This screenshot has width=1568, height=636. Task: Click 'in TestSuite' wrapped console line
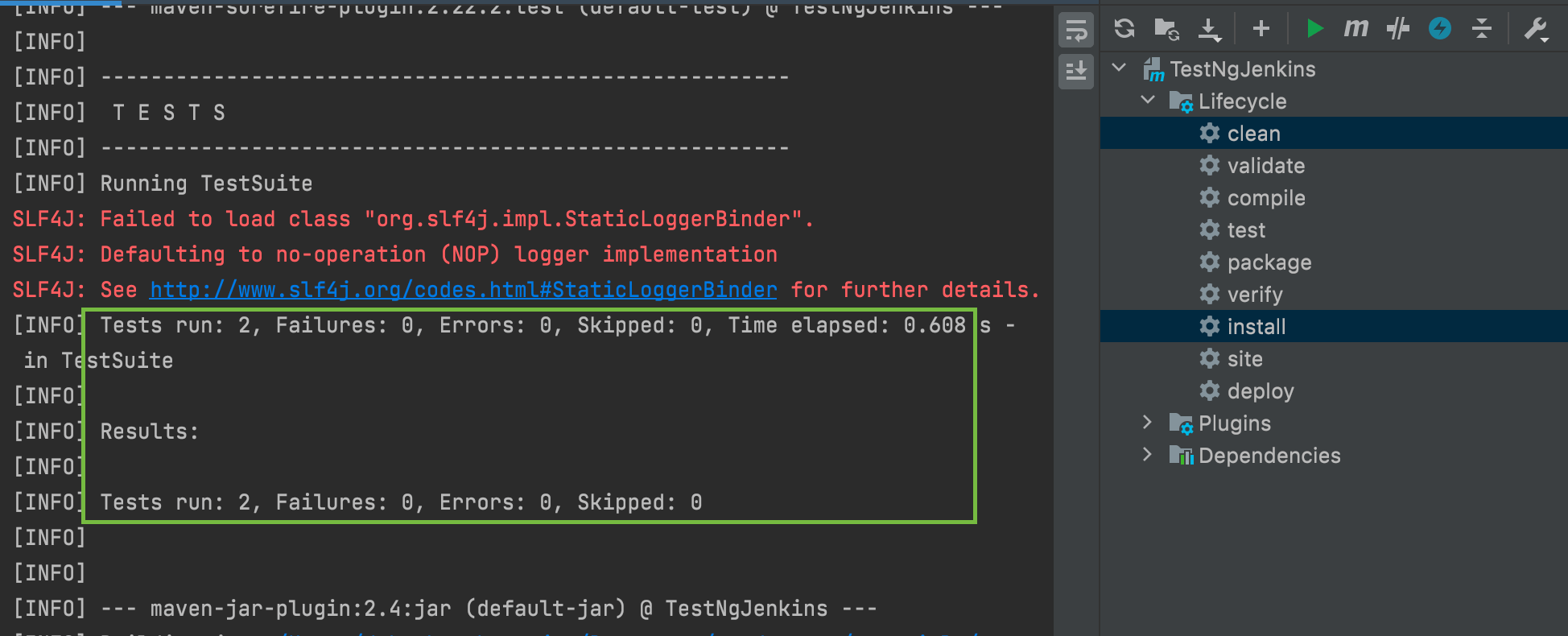[x=98, y=361]
